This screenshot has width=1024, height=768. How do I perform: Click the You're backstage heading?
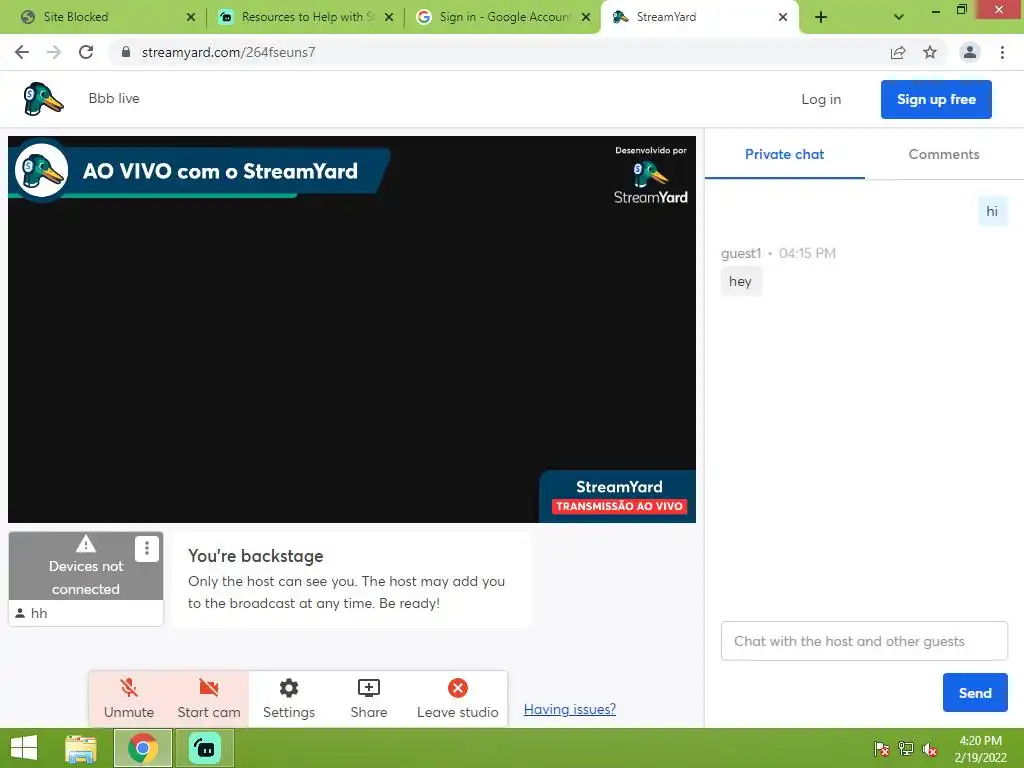[x=255, y=556]
